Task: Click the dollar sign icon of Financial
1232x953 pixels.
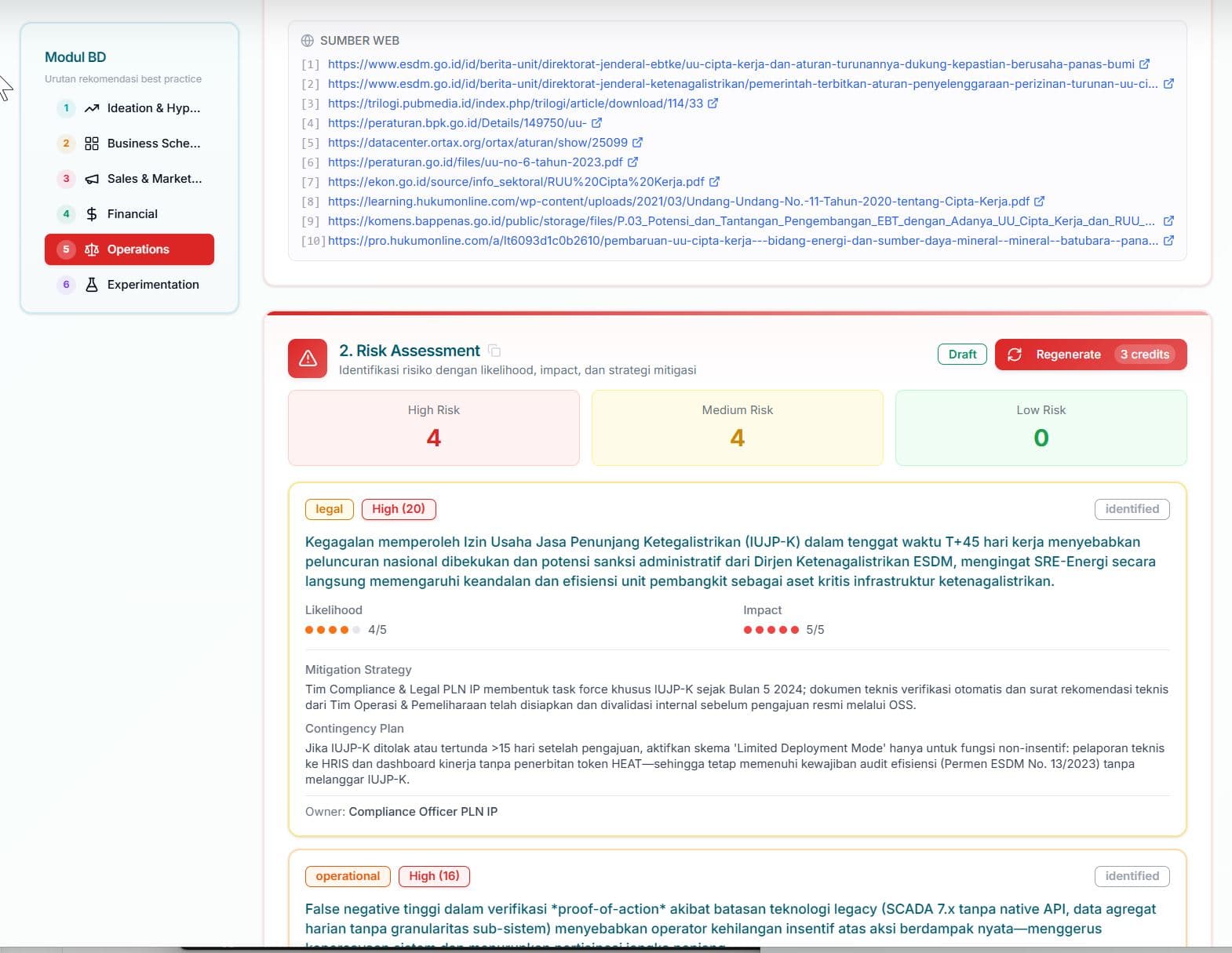Action: click(x=92, y=214)
